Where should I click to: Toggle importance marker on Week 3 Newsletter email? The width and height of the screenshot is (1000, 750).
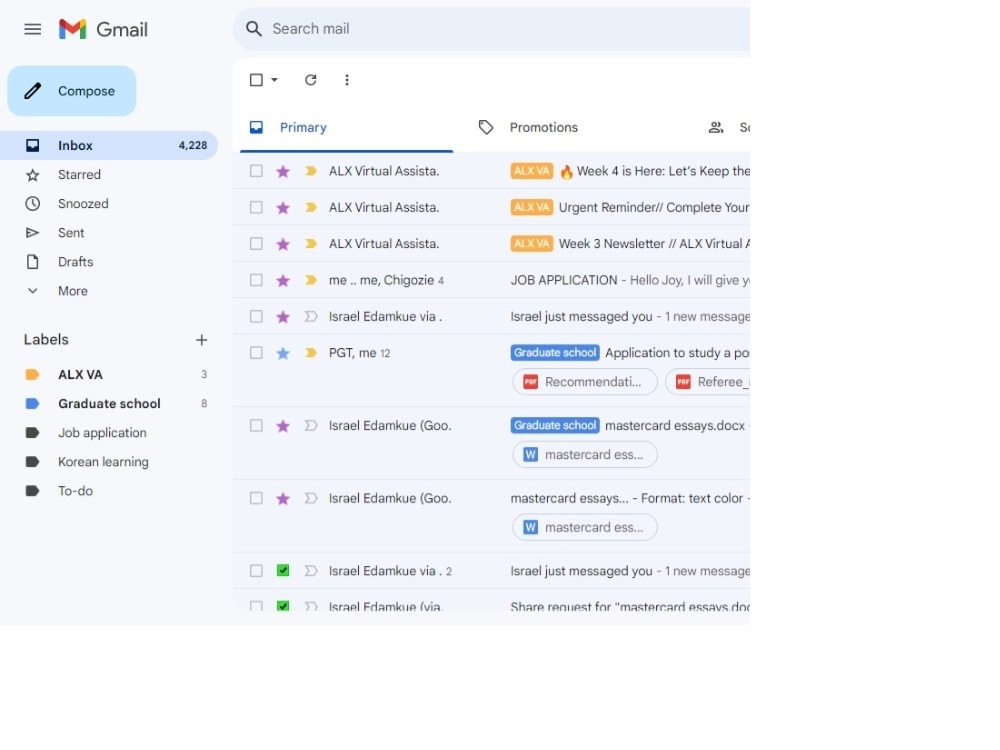(x=311, y=244)
